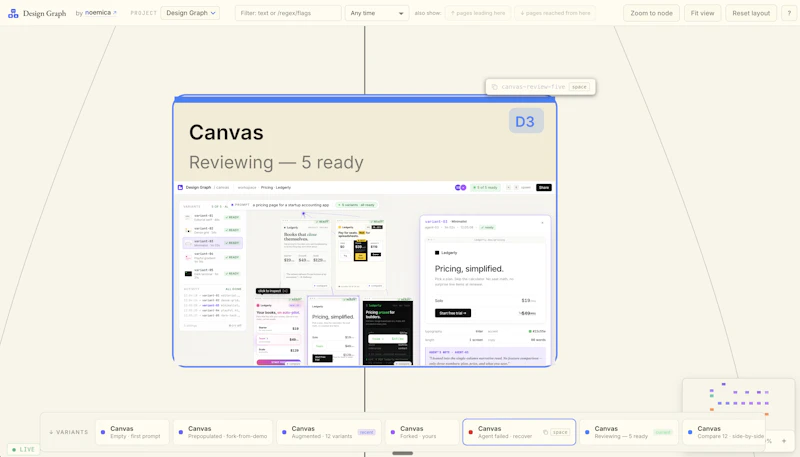Click the D3 badge on Canvas node
Screen dimensions: 800x457
click(x=526, y=121)
